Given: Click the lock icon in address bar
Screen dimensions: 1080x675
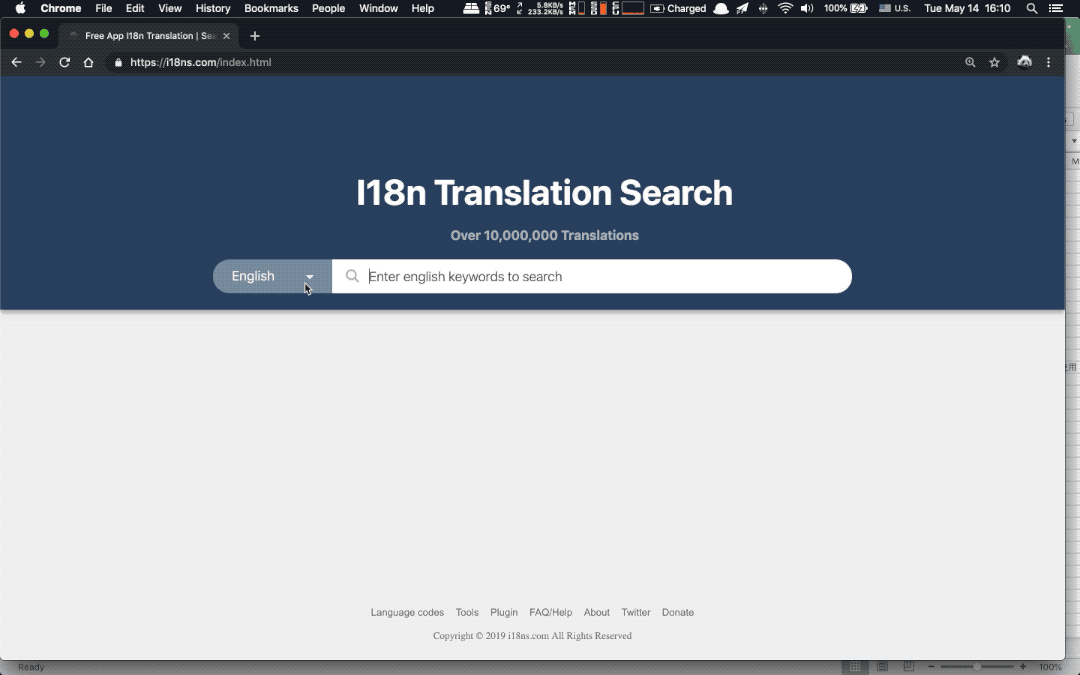Looking at the screenshot, I should coord(118,62).
